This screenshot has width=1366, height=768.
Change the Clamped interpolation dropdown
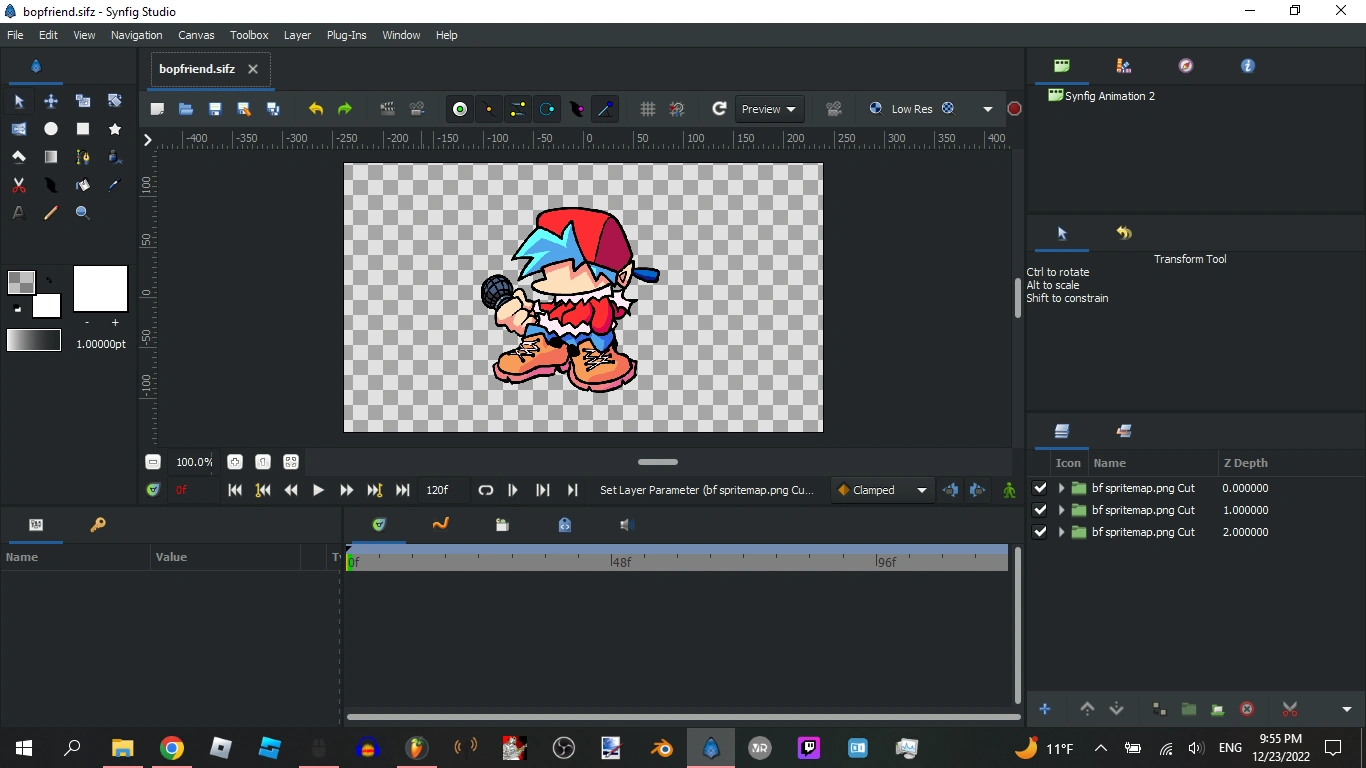click(881, 490)
